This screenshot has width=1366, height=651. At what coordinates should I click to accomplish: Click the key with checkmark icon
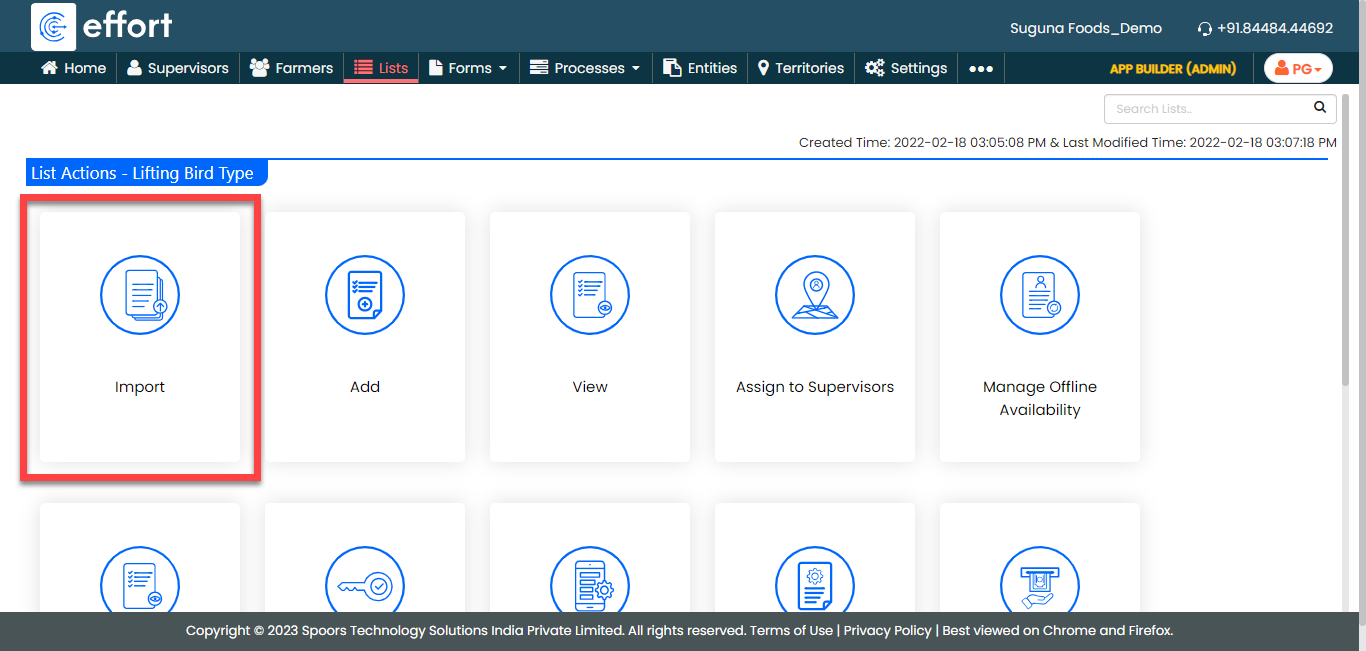click(x=365, y=585)
